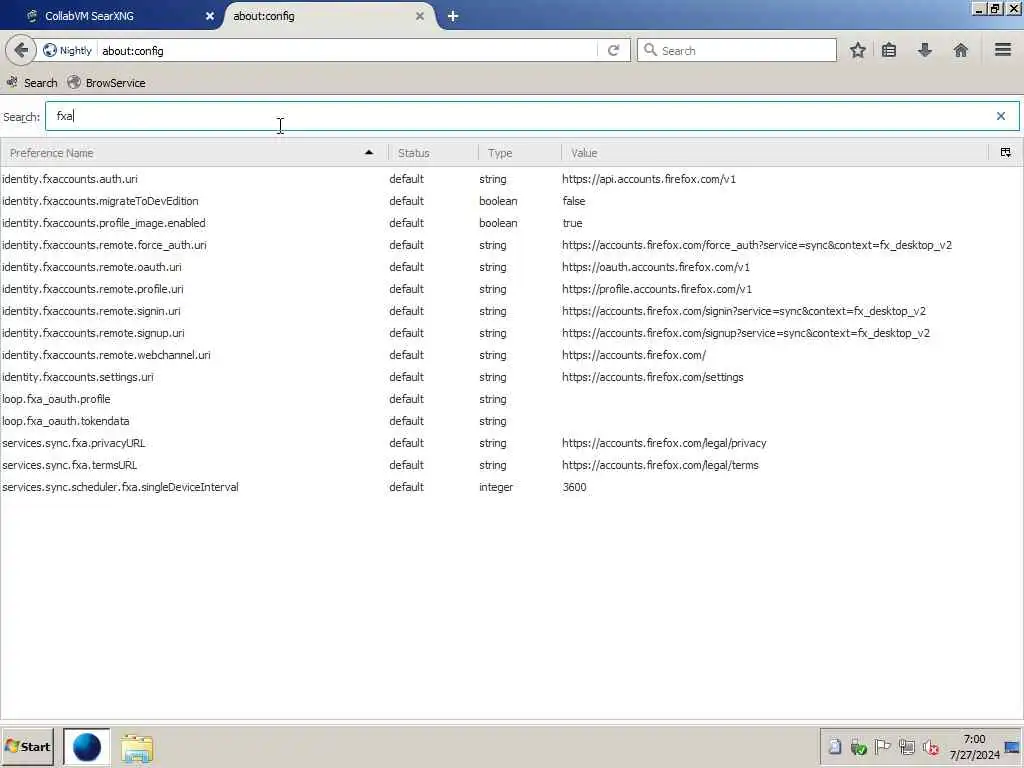This screenshot has width=1024, height=768.
Task: Clear the about:config search field
Action: (x=1000, y=116)
